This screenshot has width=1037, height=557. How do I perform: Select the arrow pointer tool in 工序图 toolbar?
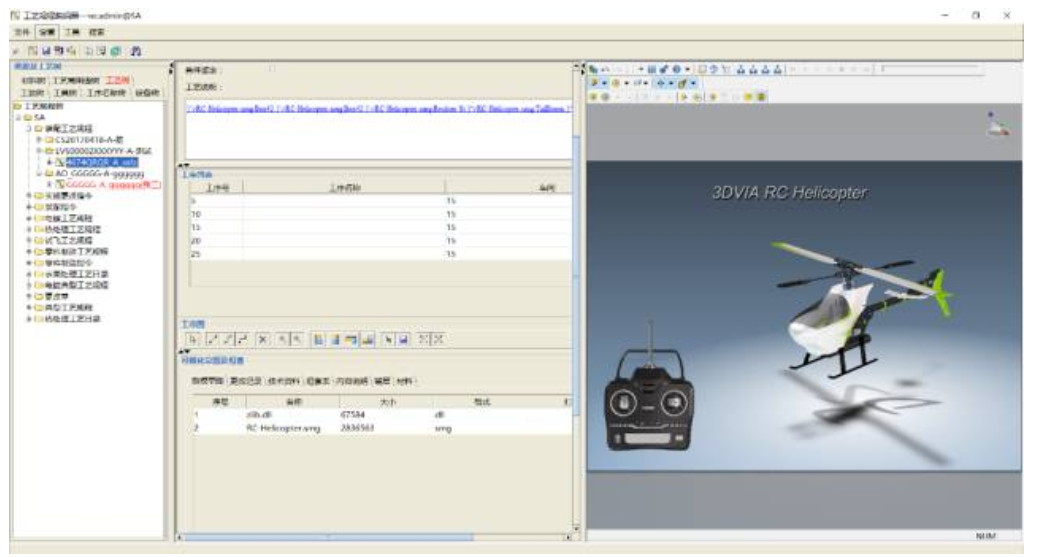click(194, 339)
